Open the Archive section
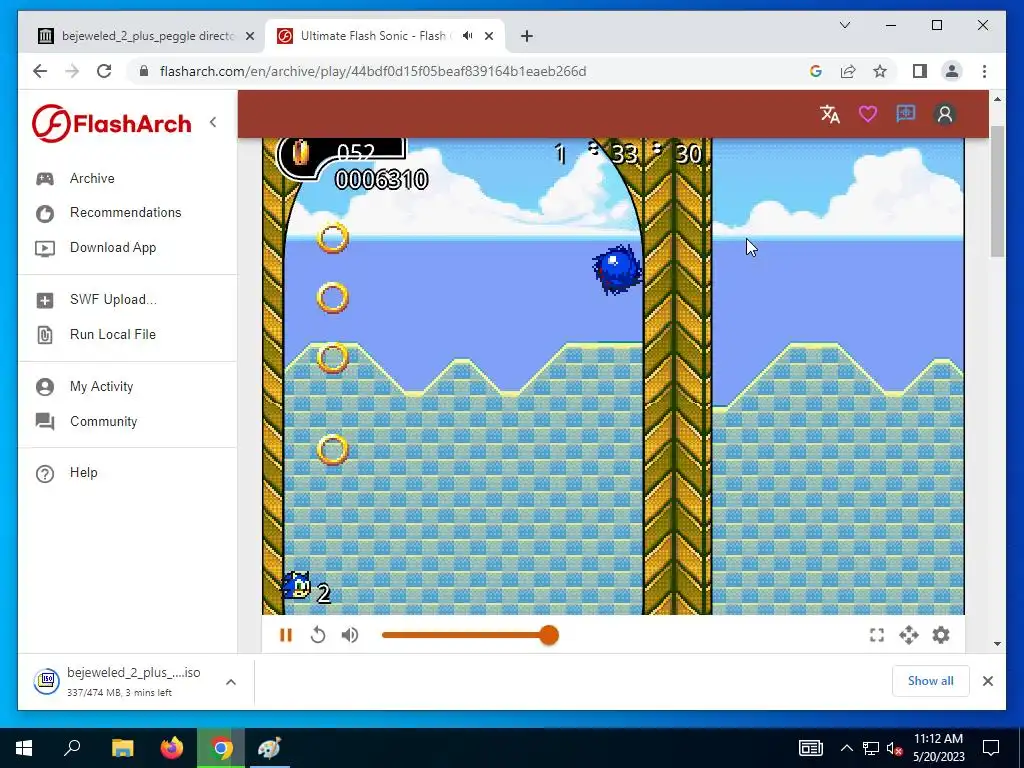The image size is (1024, 768). click(92, 178)
